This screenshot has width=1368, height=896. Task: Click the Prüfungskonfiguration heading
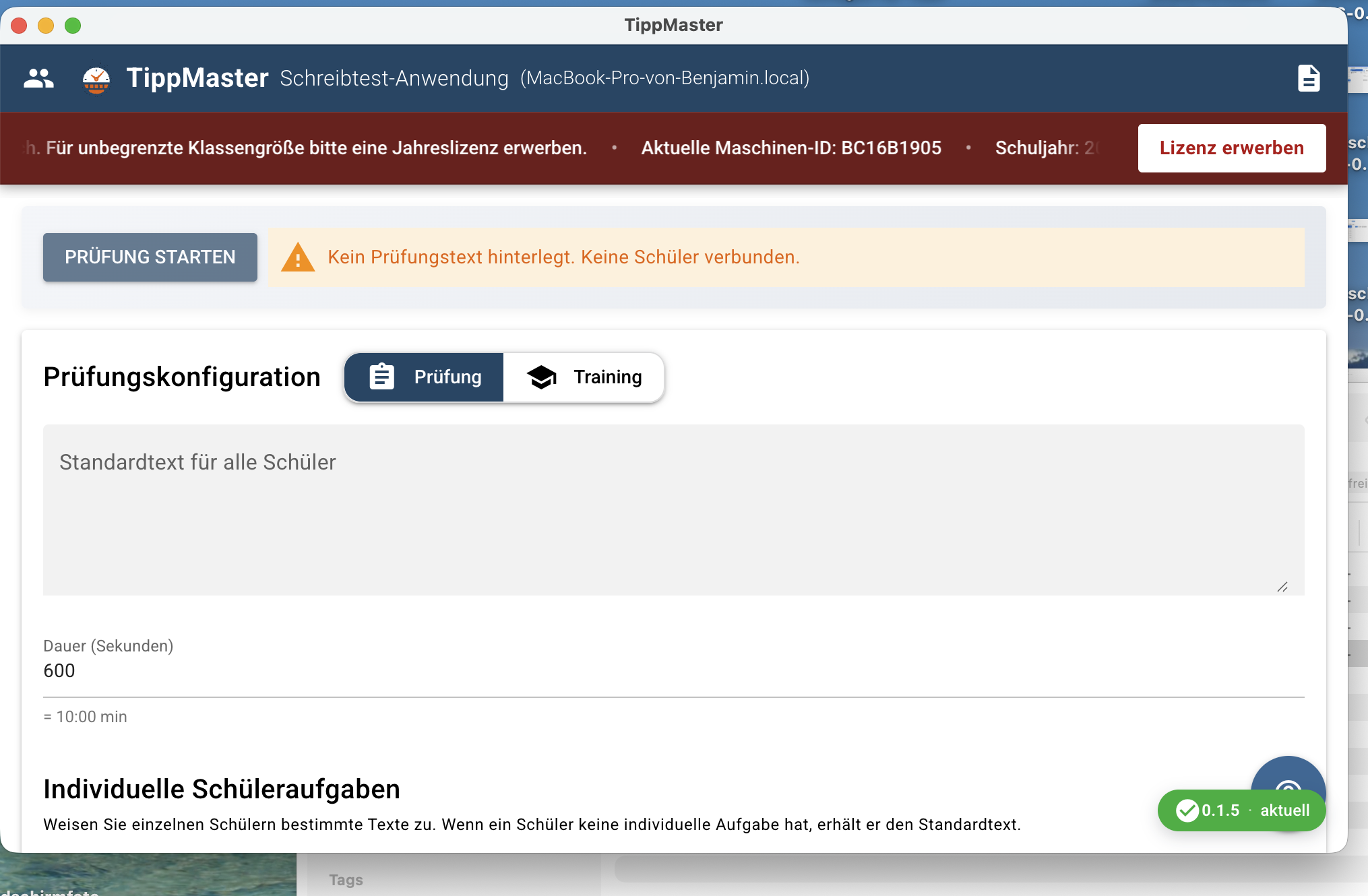pos(182,377)
